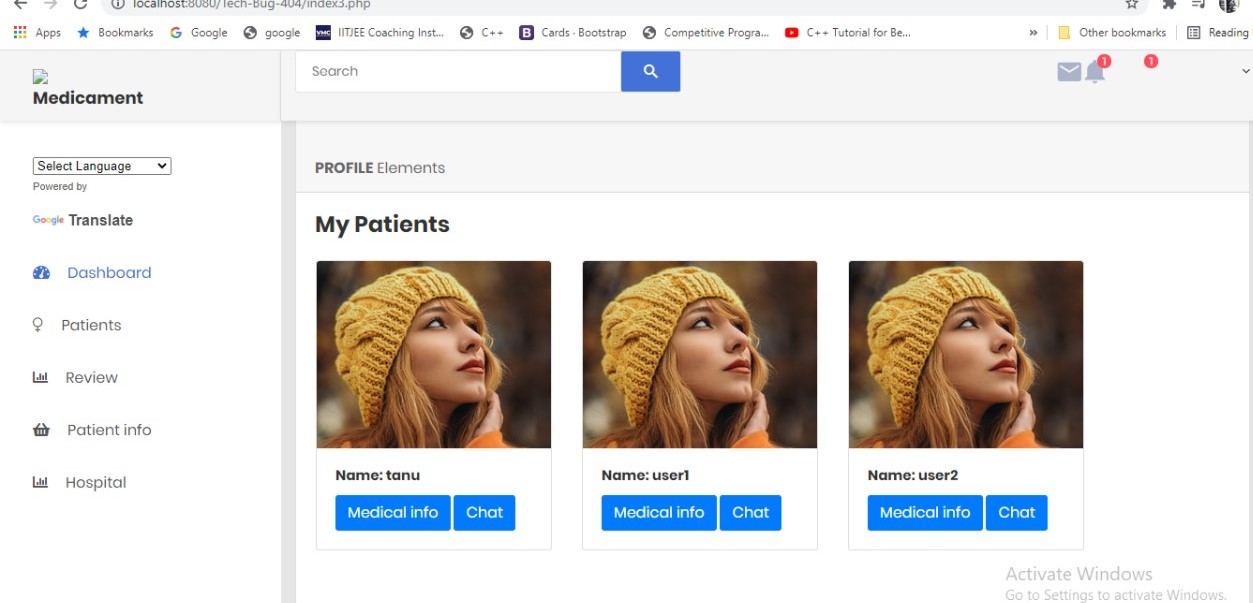The height and width of the screenshot is (603, 1253).
Task: Click the "My Patients" heading
Action: click(382, 224)
